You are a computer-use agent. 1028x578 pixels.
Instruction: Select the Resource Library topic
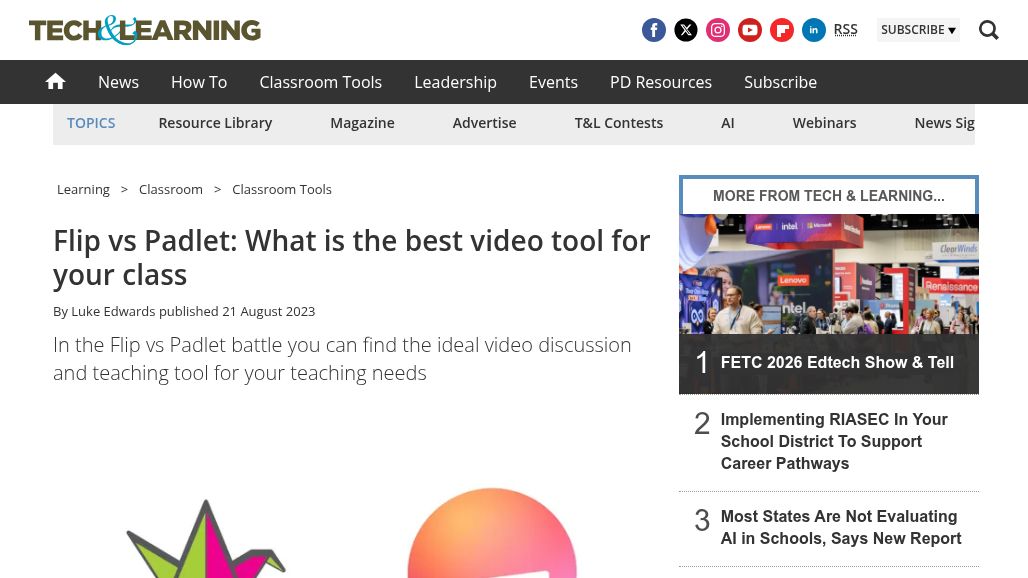tap(215, 122)
